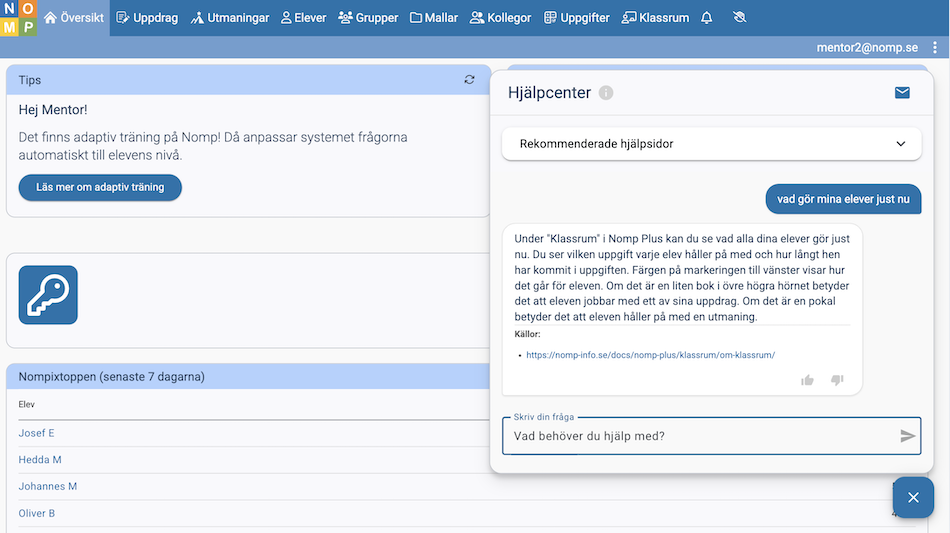Open the Mallar section
Image resolution: width=950 pixels, height=533 pixels.
[x=434, y=18]
